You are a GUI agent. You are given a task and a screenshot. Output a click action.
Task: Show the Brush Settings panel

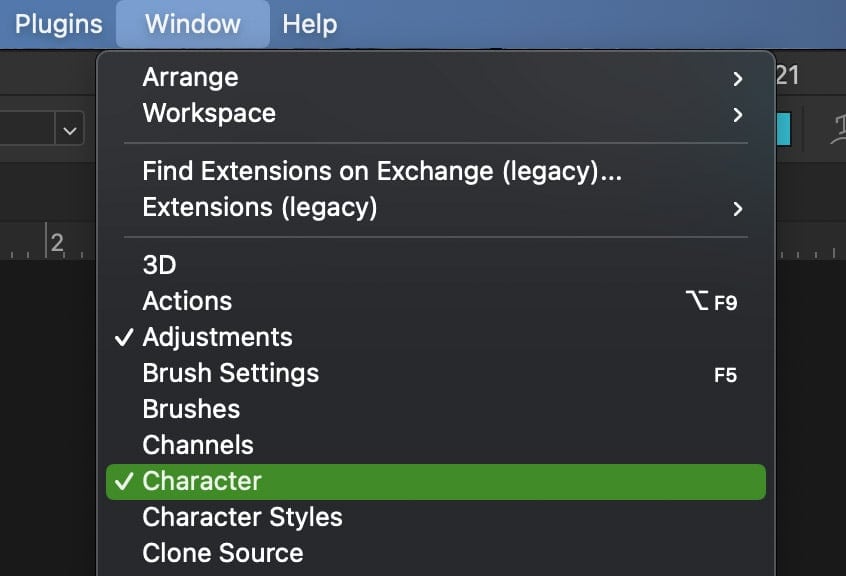[230, 373]
